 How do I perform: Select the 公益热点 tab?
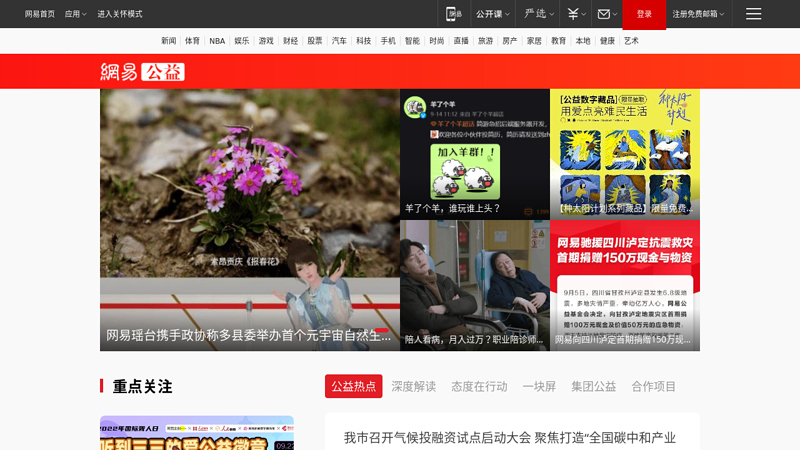354,386
